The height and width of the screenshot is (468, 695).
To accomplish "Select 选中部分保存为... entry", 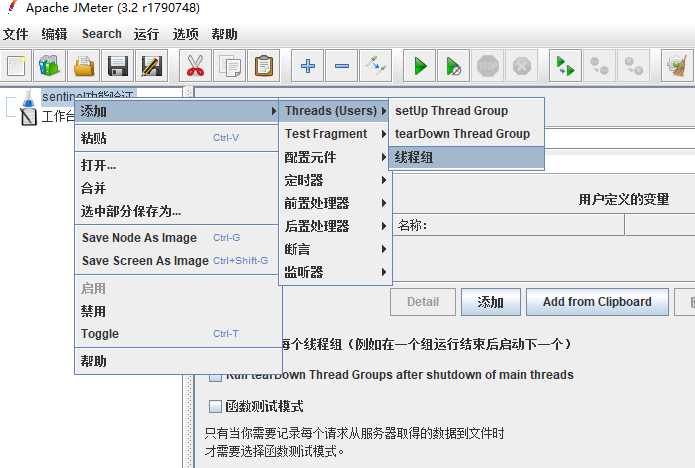I will coord(178,211).
